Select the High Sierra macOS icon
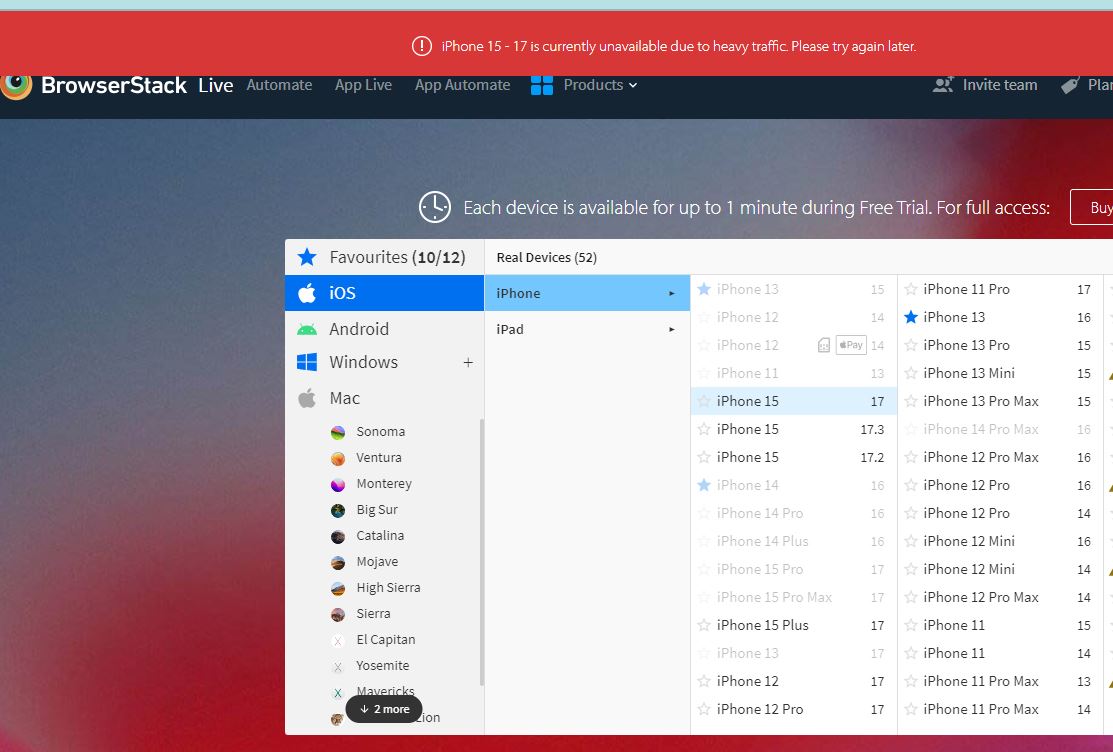Image resolution: width=1113 pixels, height=752 pixels. [x=338, y=588]
